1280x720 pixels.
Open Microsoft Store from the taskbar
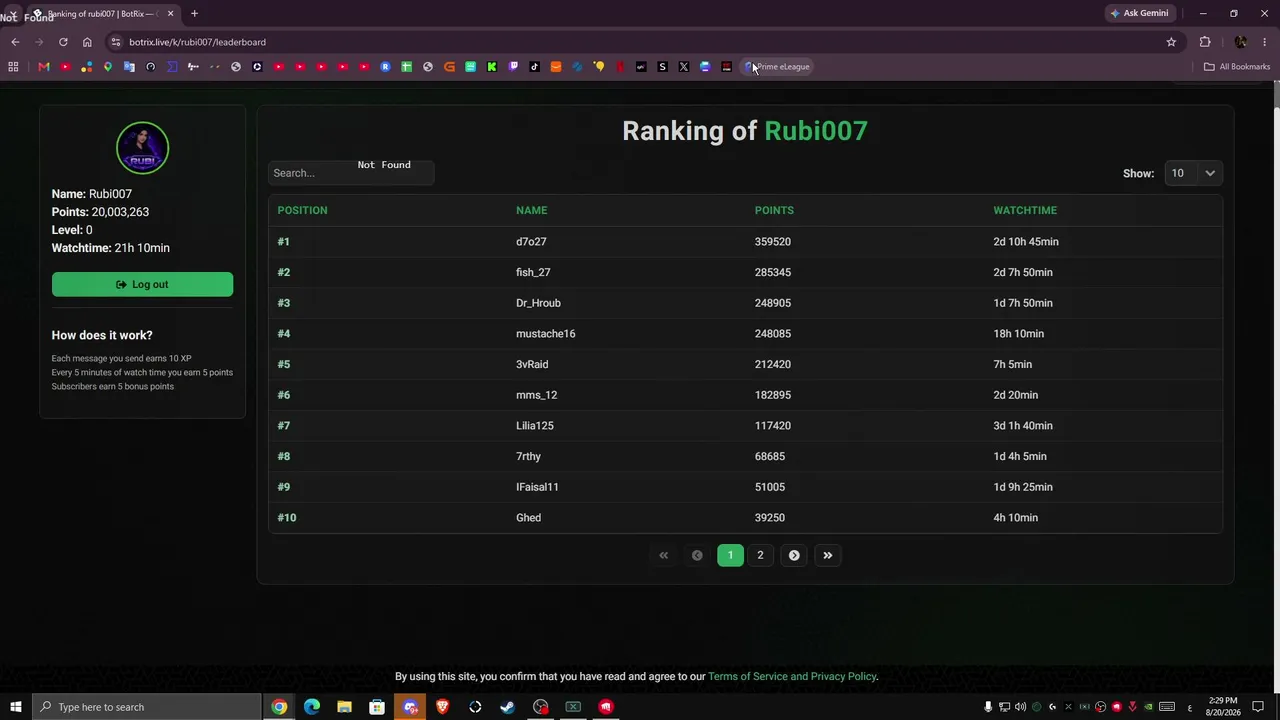(x=377, y=707)
